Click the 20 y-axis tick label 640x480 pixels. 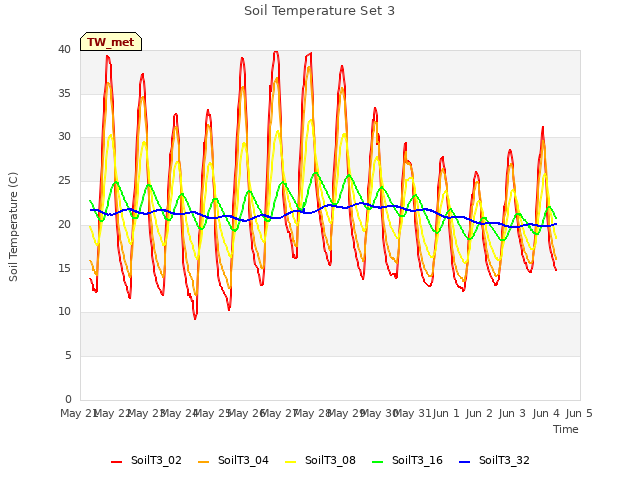64,224
